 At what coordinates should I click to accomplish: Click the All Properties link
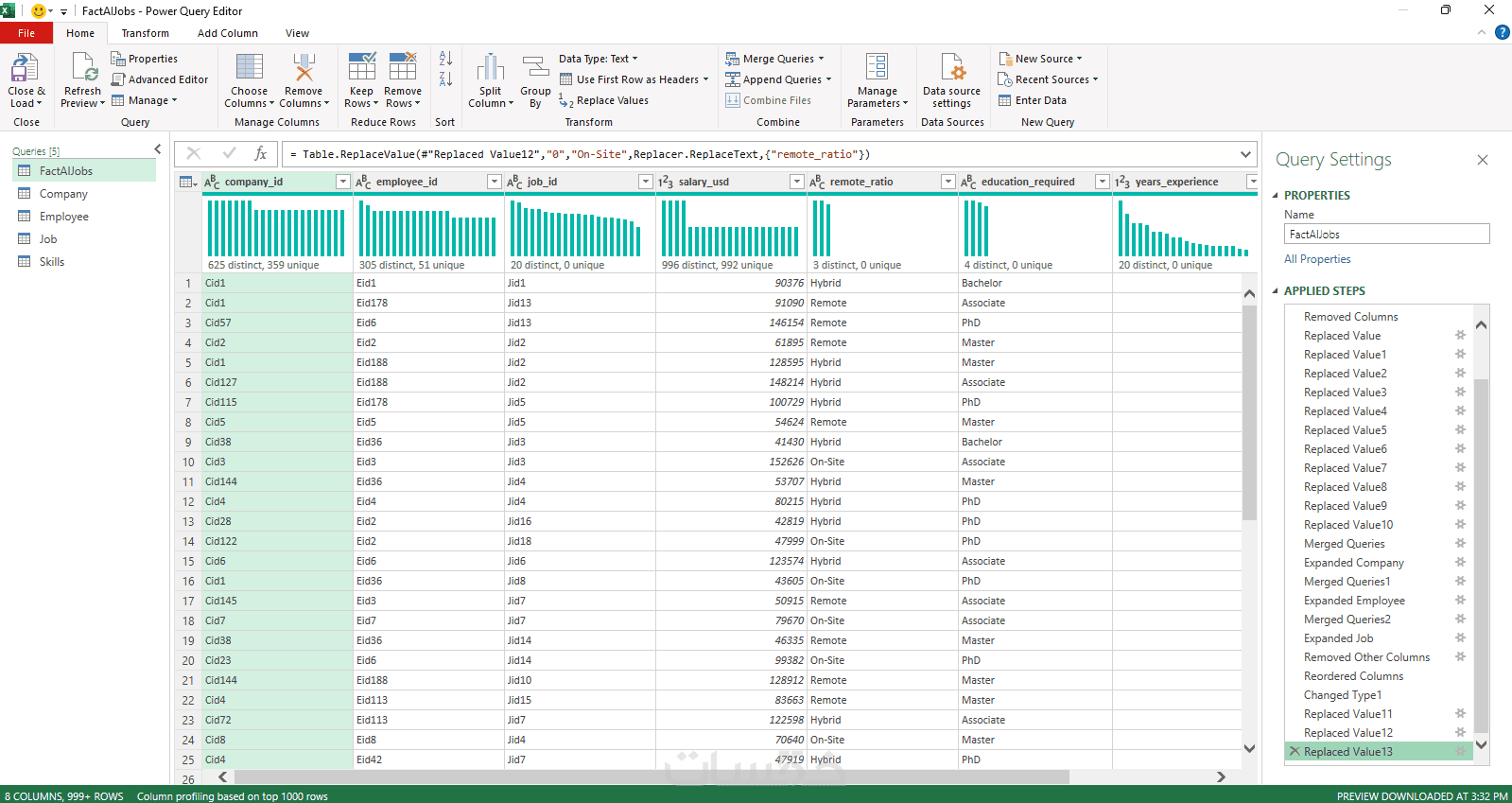1317,259
